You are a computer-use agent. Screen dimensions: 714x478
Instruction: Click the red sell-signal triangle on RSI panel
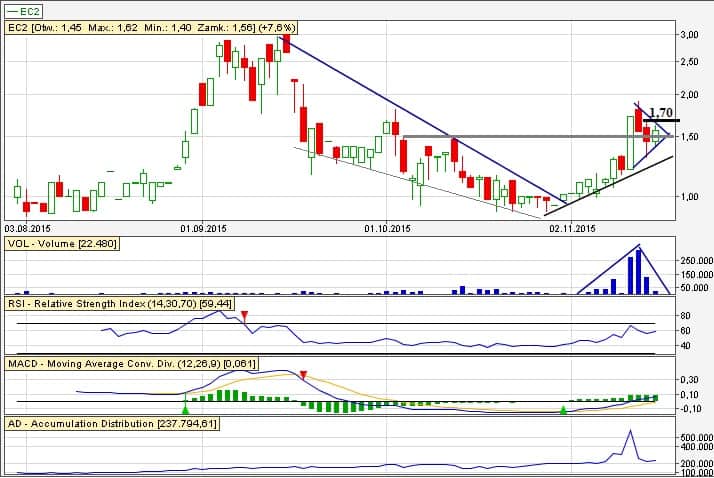(x=246, y=317)
